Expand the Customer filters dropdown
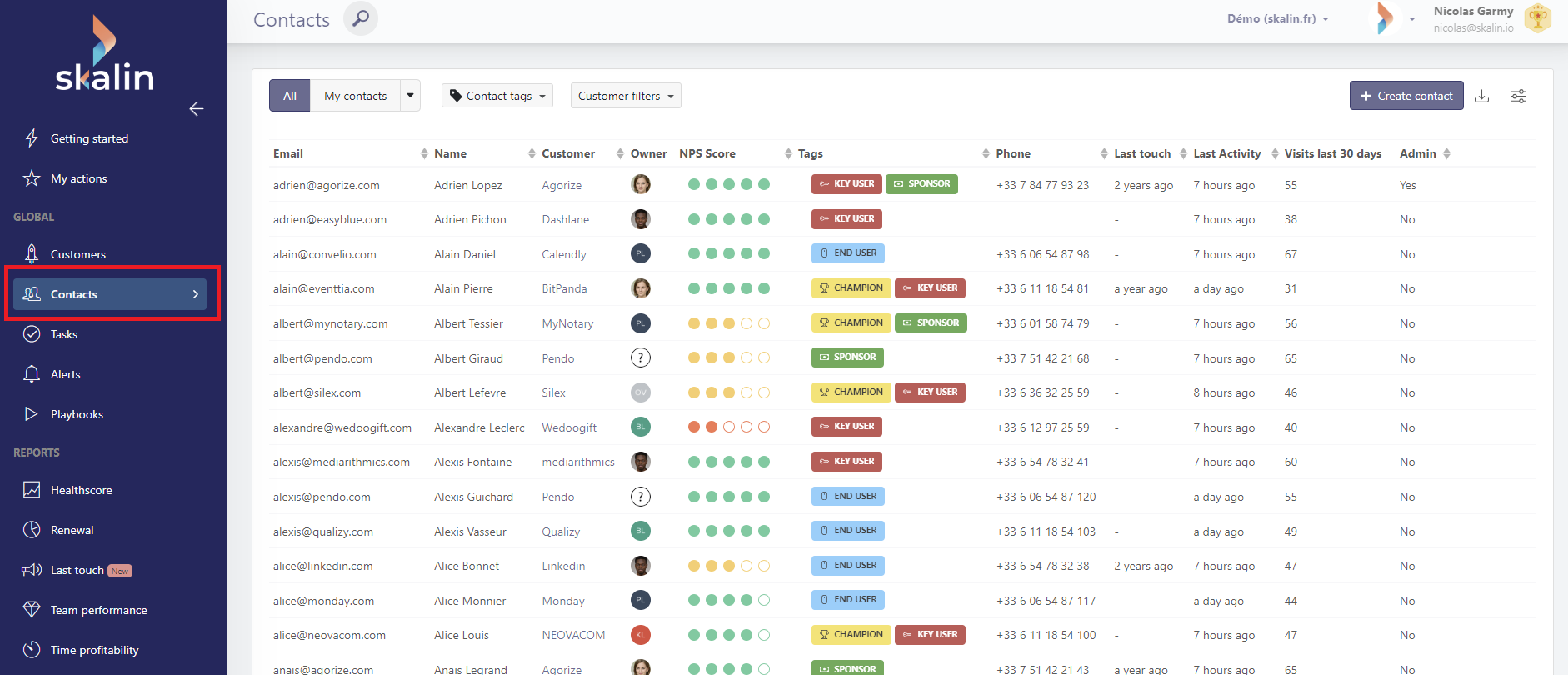1568x675 pixels. click(626, 96)
